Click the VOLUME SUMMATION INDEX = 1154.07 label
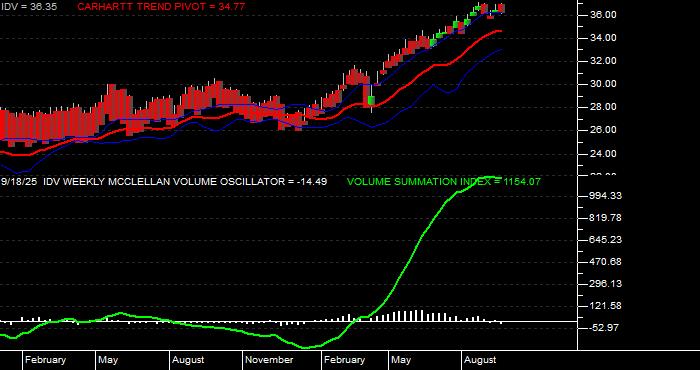This screenshot has height=370, width=700. point(444,182)
